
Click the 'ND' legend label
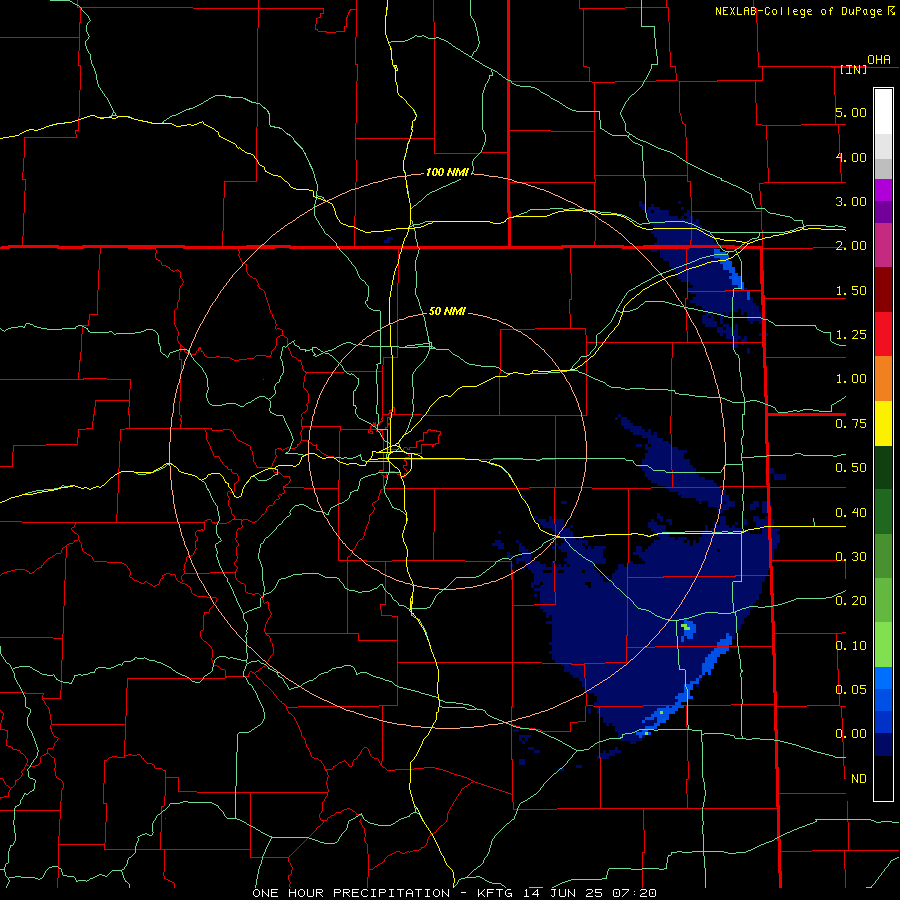[859, 779]
